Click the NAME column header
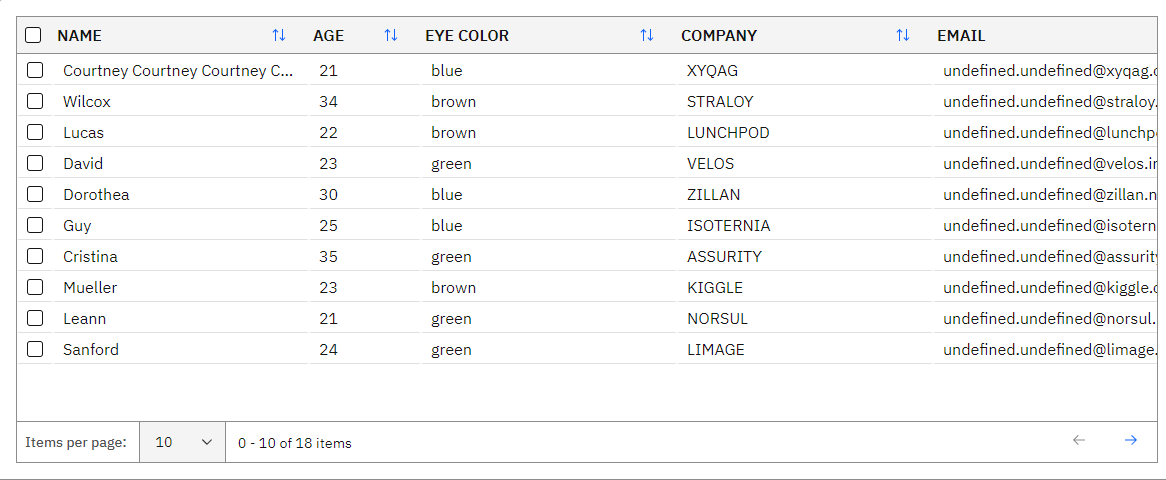This screenshot has width=1166, height=480. (x=80, y=35)
